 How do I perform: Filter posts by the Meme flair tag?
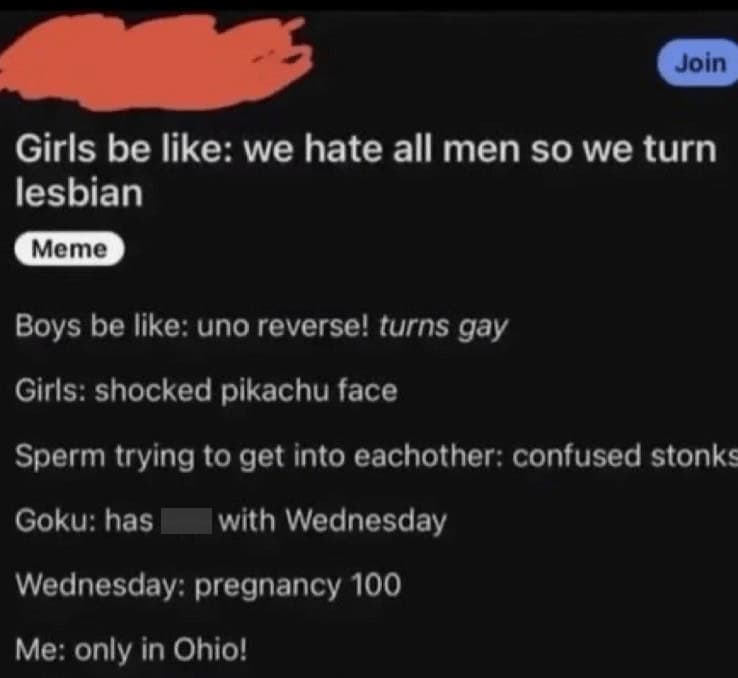(70, 248)
